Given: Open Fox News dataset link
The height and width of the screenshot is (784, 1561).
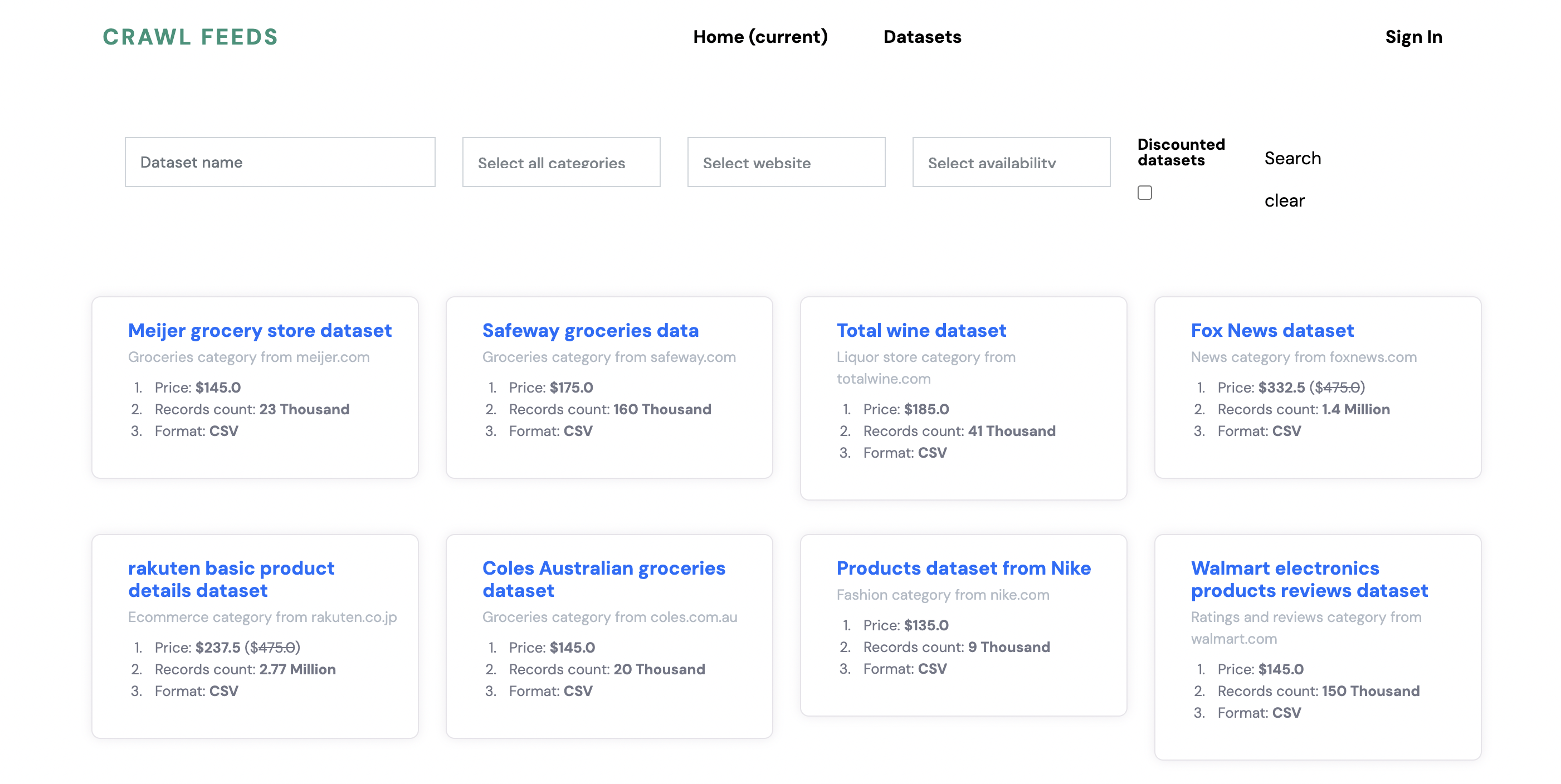Looking at the screenshot, I should pos(1272,330).
